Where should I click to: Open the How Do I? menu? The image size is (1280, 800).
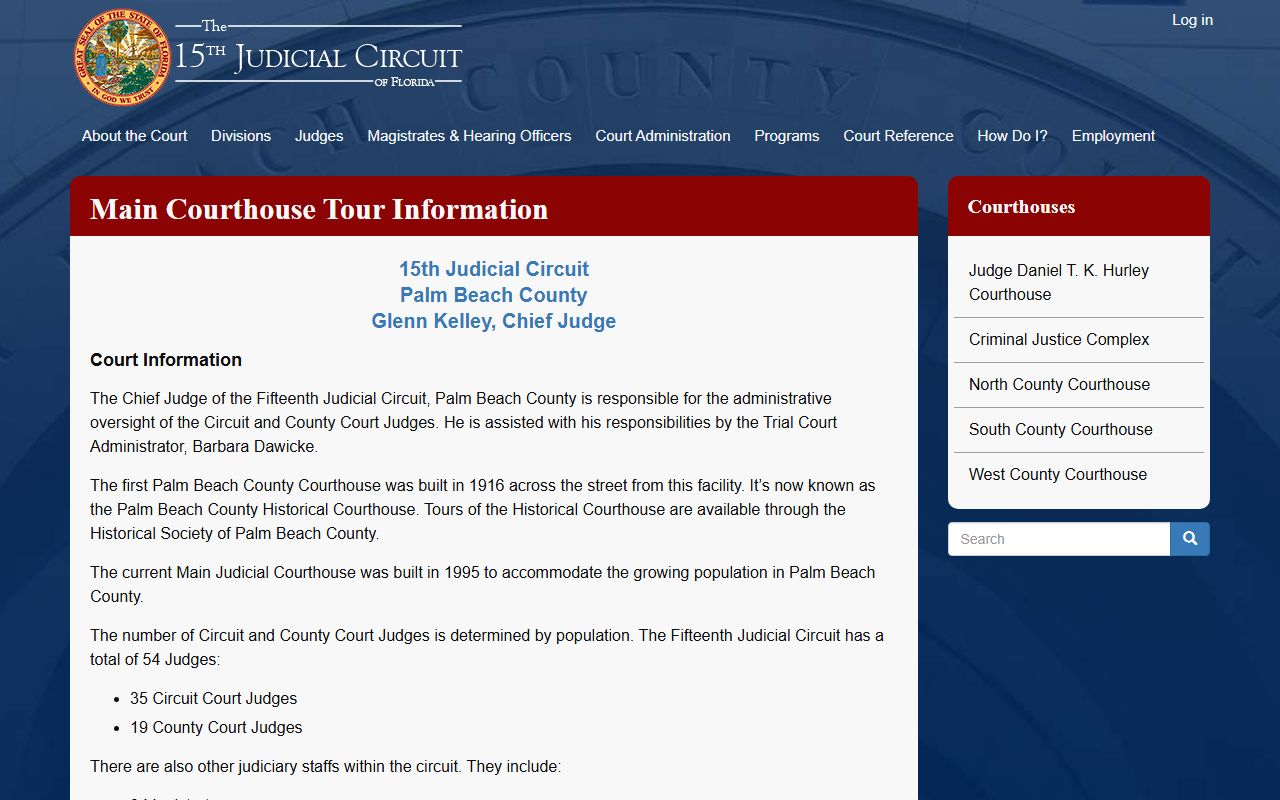tap(1012, 136)
